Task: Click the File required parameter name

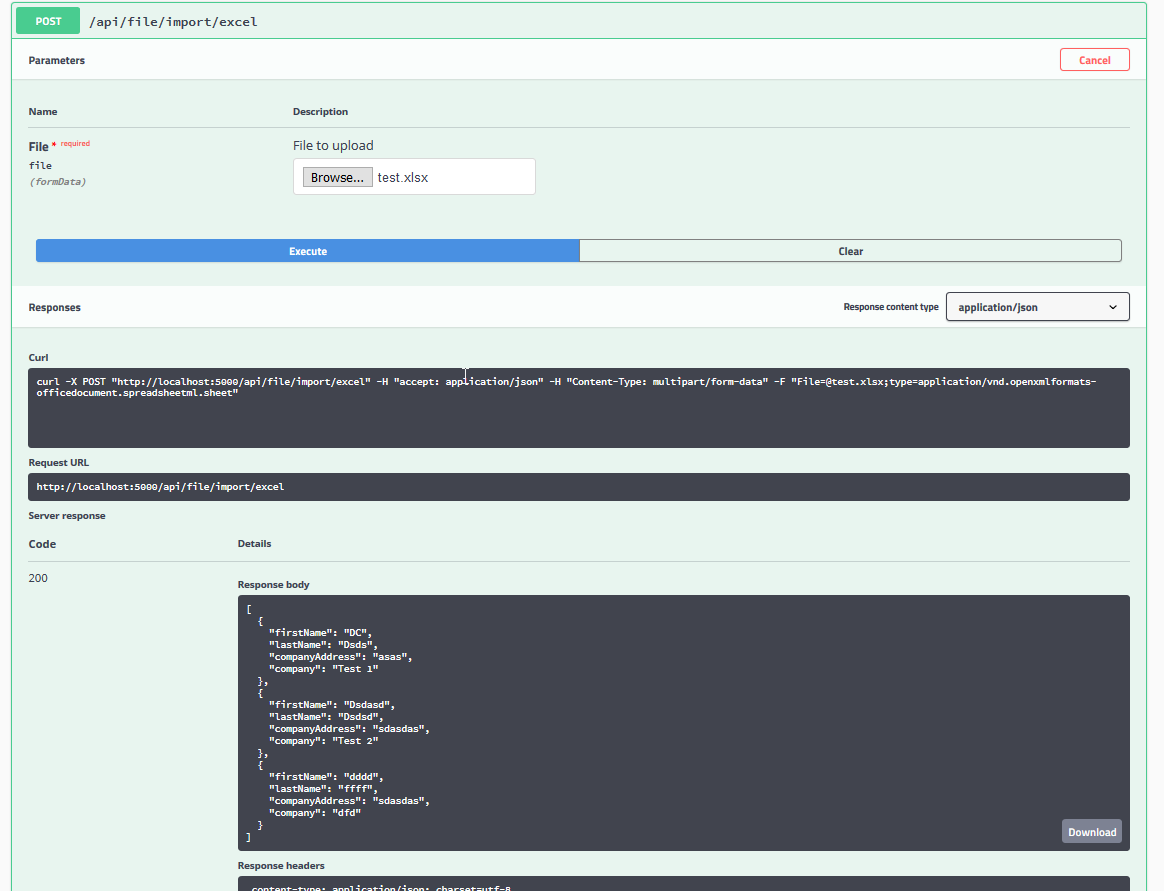Action: pyautogui.click(x=59, y=146)
